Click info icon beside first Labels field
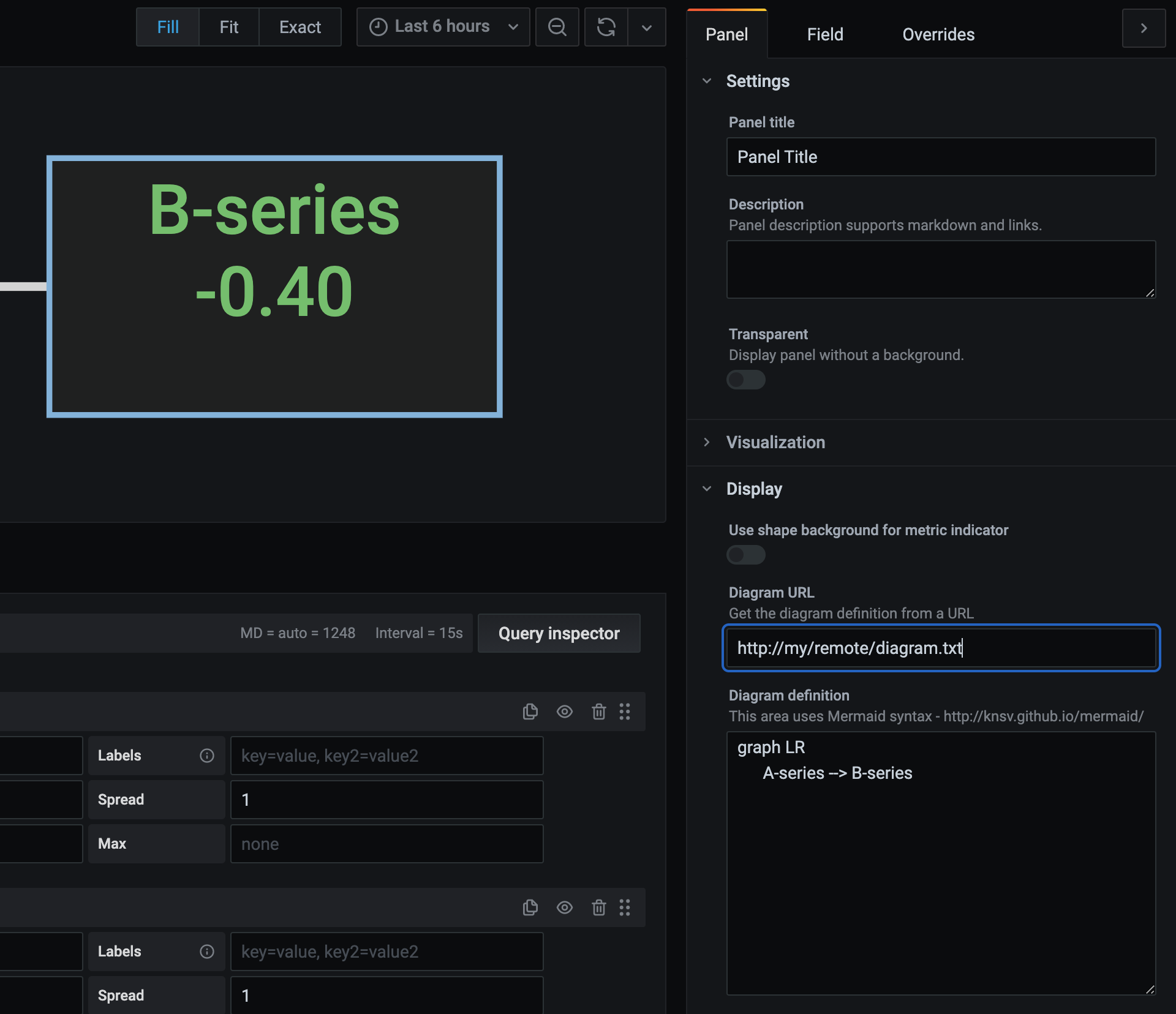Image resolution: width=1176 pixels, height=1014 pixels. coord(207,756)
